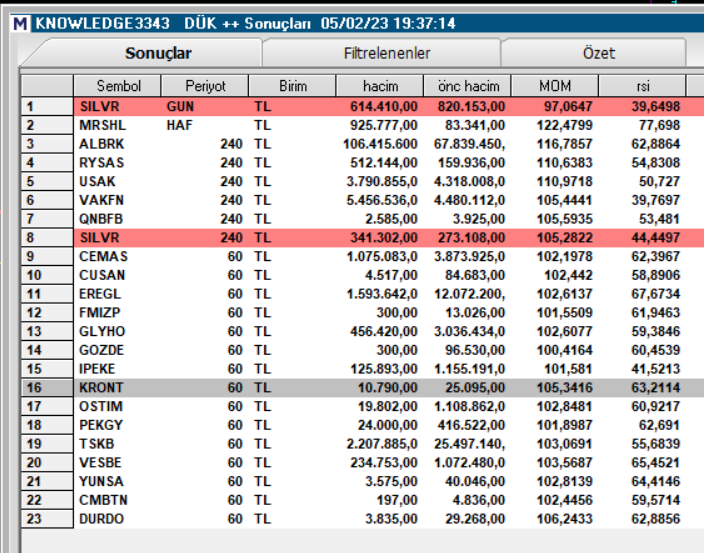Viewport: 704px width, 553px height.
Task: Click önc hacim value 84.683,00
Action: pyautogui.click(x=475, y=275)
